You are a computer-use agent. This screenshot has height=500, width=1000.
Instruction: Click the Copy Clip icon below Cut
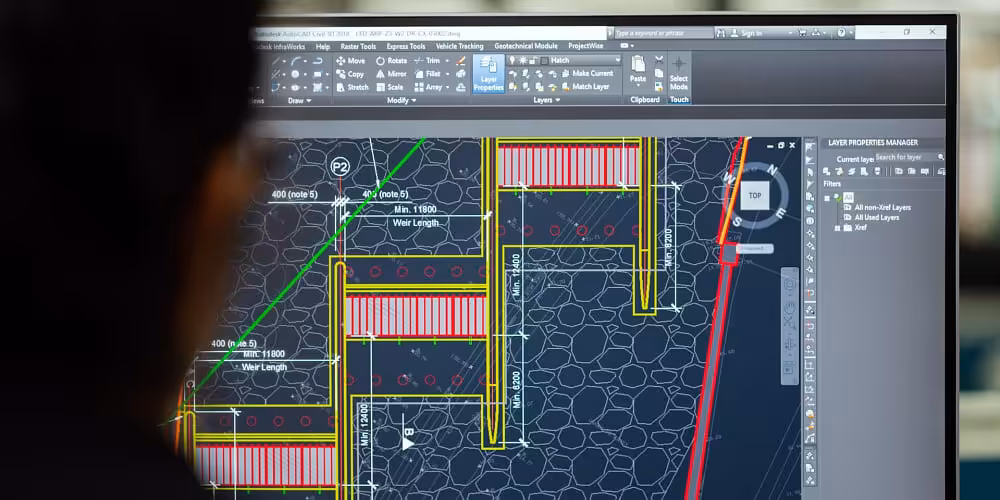pos(659,74)
